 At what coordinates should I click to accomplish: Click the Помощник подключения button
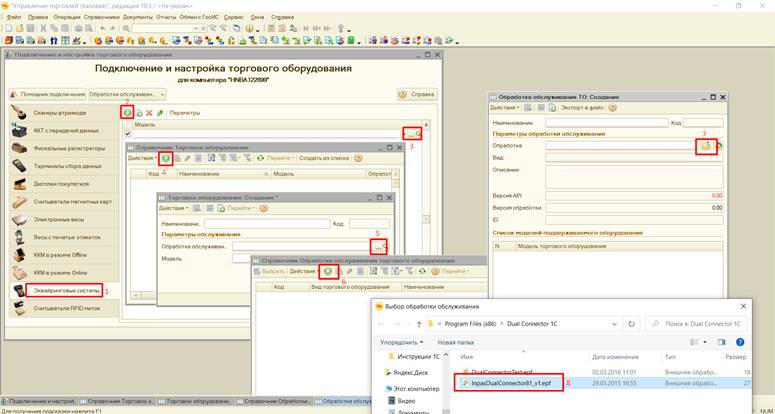49,94
